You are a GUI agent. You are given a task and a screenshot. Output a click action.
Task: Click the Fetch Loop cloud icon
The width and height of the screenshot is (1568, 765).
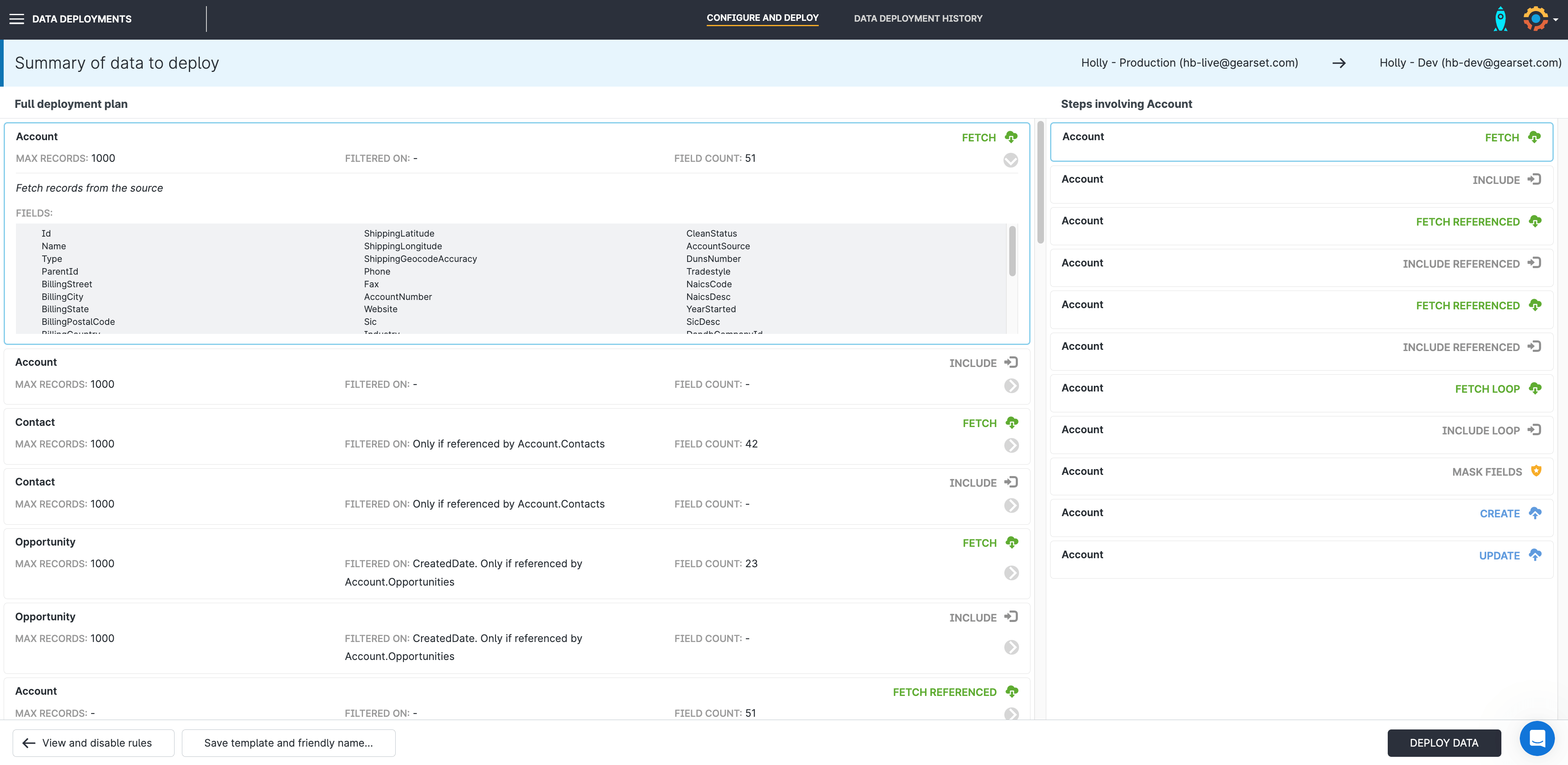pyautogui.click(x=1535, y=388)
